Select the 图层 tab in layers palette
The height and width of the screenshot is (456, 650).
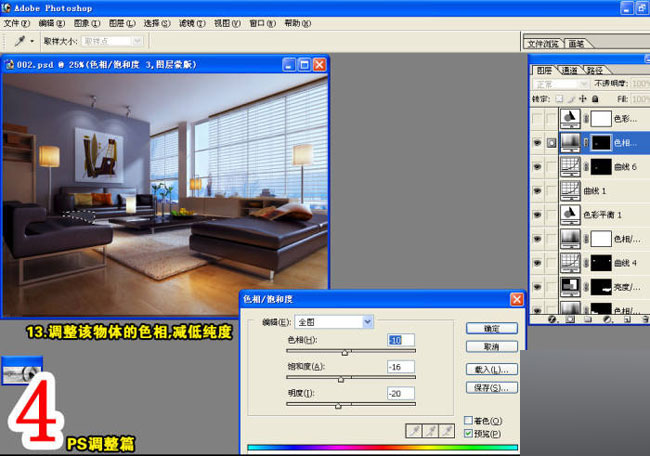544,70
